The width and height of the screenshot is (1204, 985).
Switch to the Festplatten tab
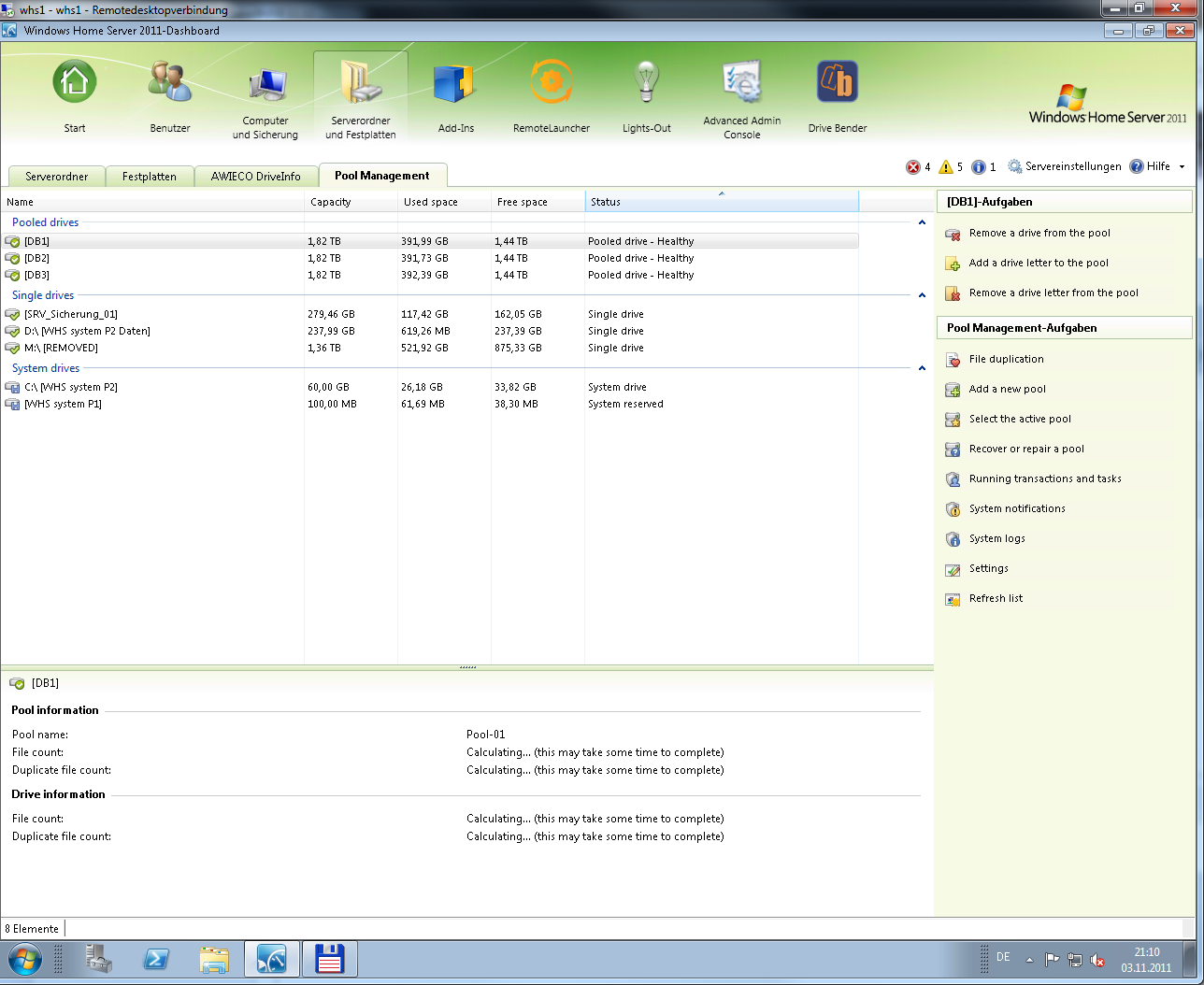click(150, 176)
